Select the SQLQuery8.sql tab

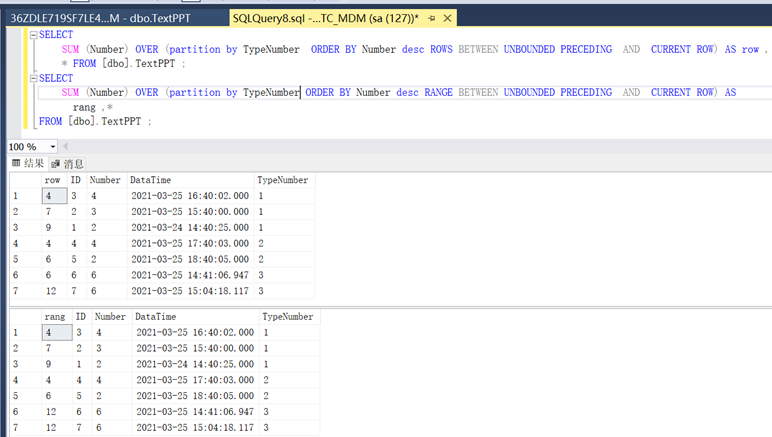[x=325, y=18]
